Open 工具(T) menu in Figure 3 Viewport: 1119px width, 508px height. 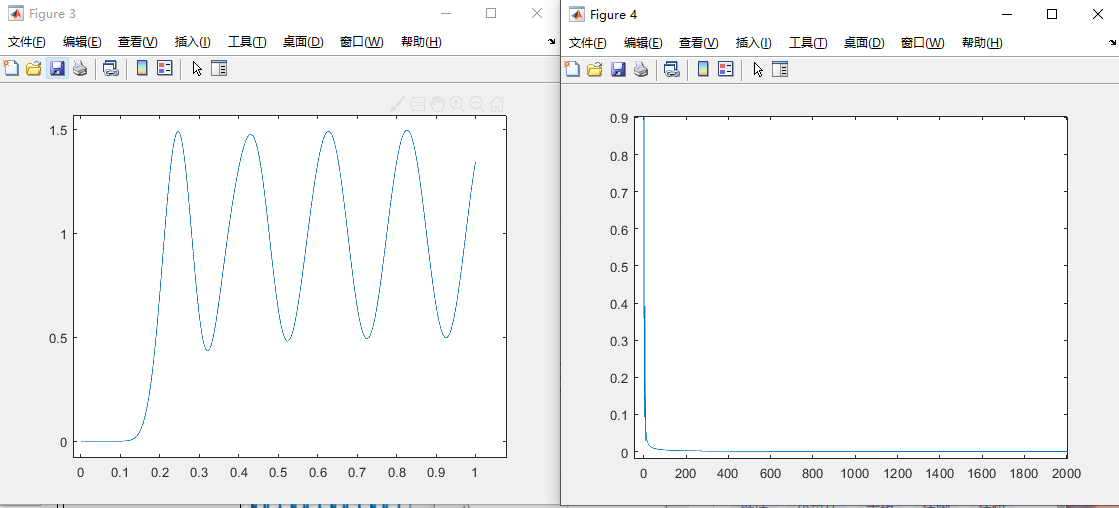(247, 42)
